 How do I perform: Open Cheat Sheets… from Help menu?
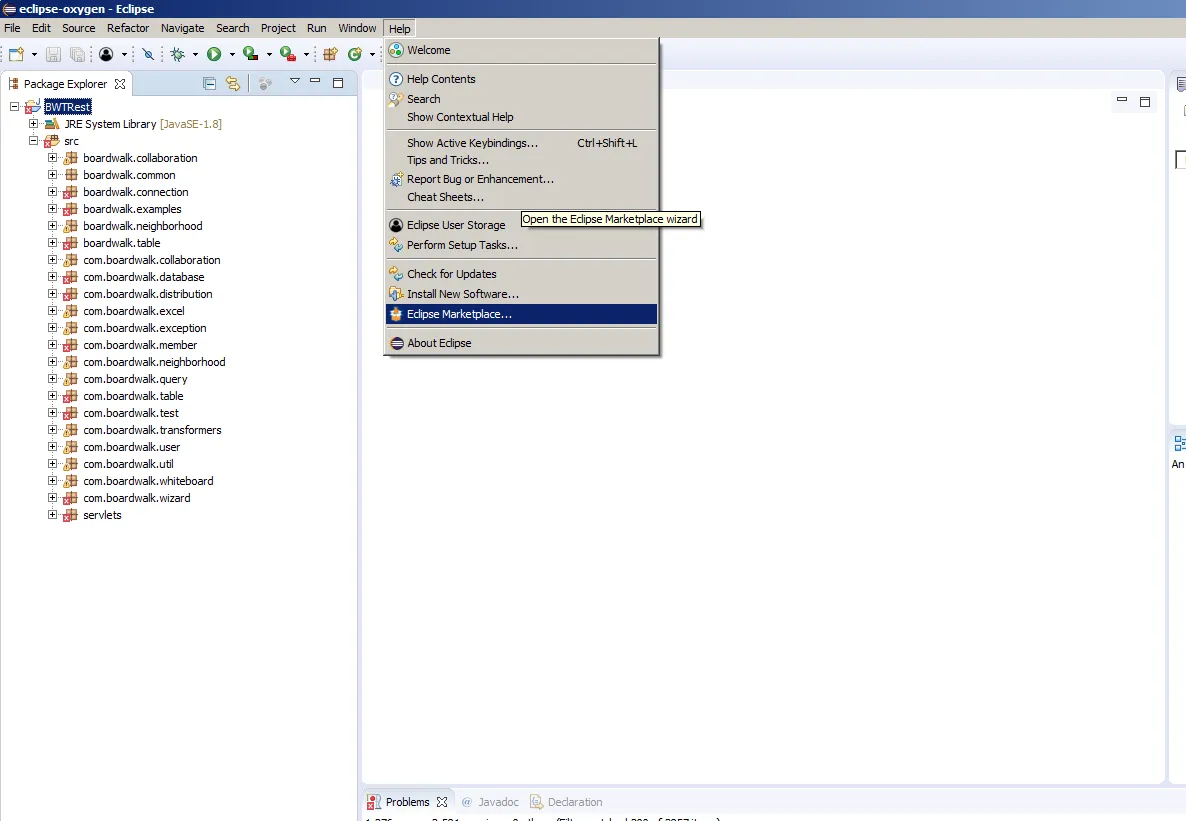tap(521, 197)
